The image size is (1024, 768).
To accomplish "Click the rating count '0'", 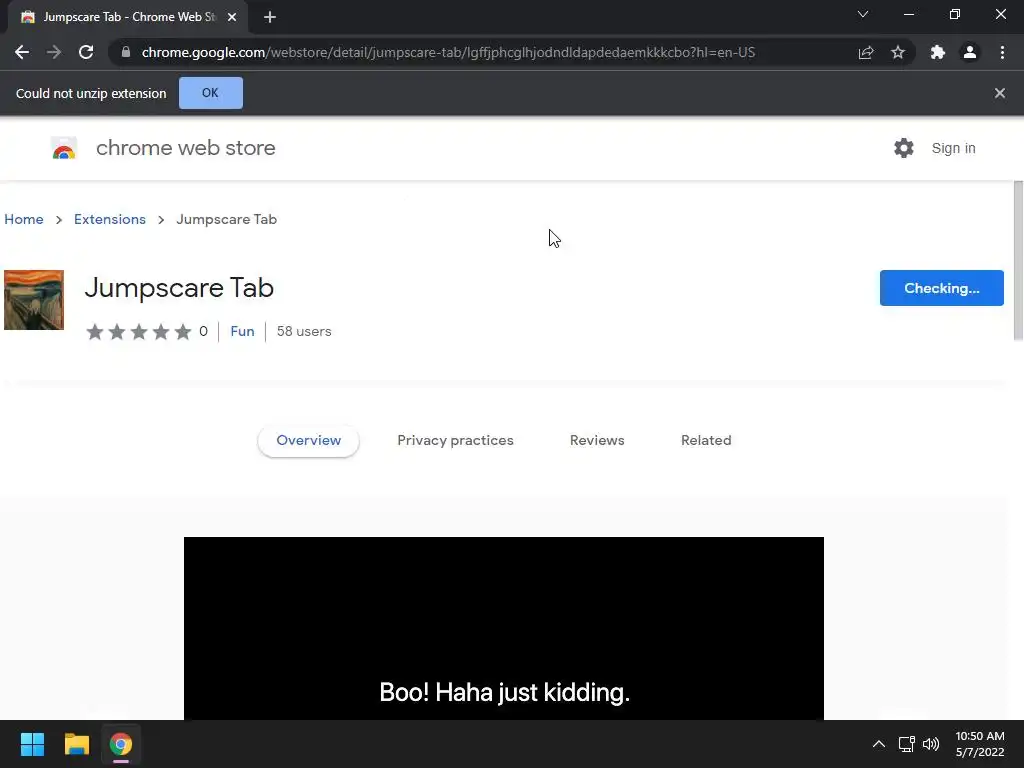I will (203, 331).
